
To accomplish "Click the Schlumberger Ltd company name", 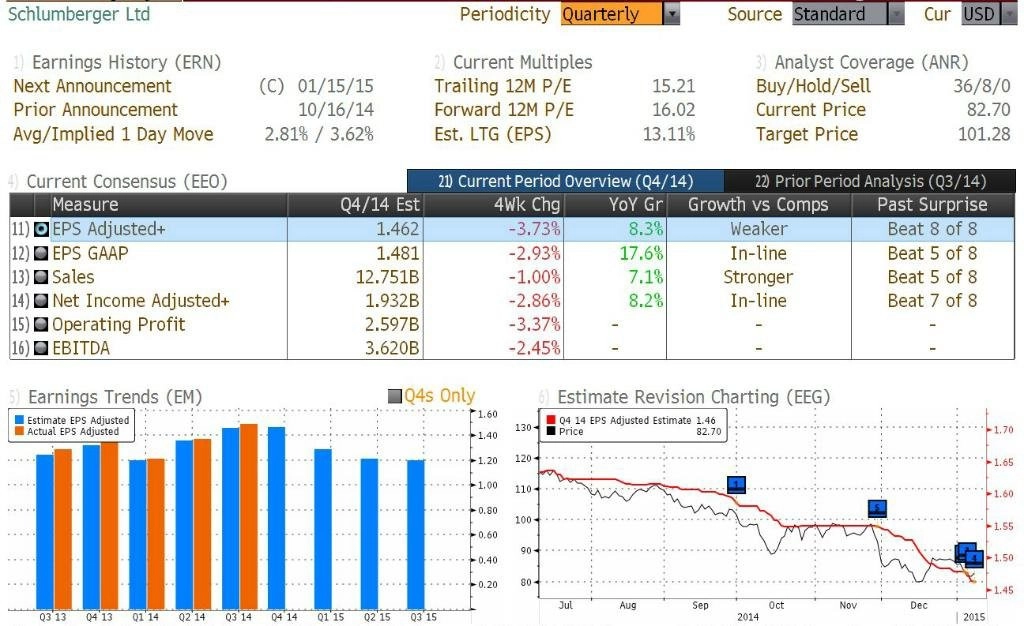I will tap(79, 14).
